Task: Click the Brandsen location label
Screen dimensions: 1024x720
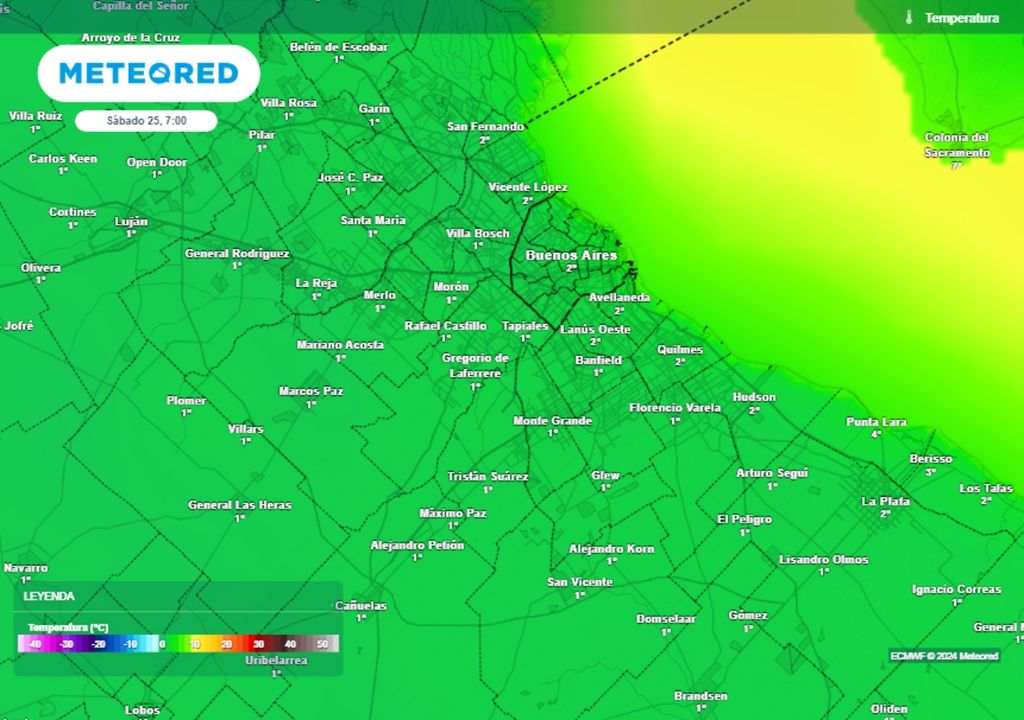Action: (x=700, y=696)
